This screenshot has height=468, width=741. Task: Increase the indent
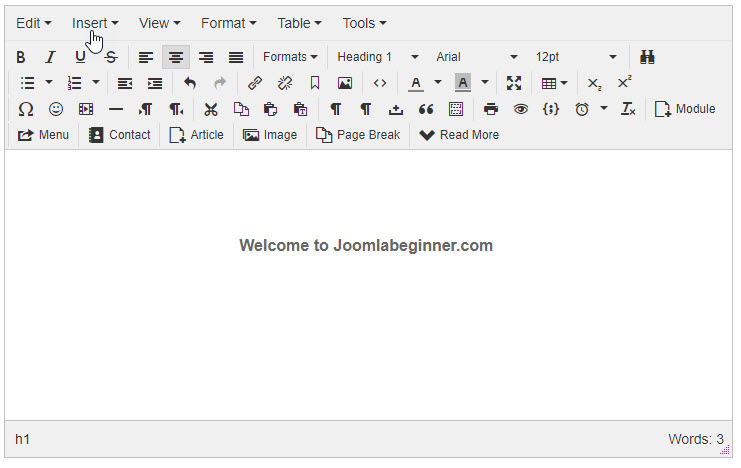pyautogui.click(x=155, y=83)
